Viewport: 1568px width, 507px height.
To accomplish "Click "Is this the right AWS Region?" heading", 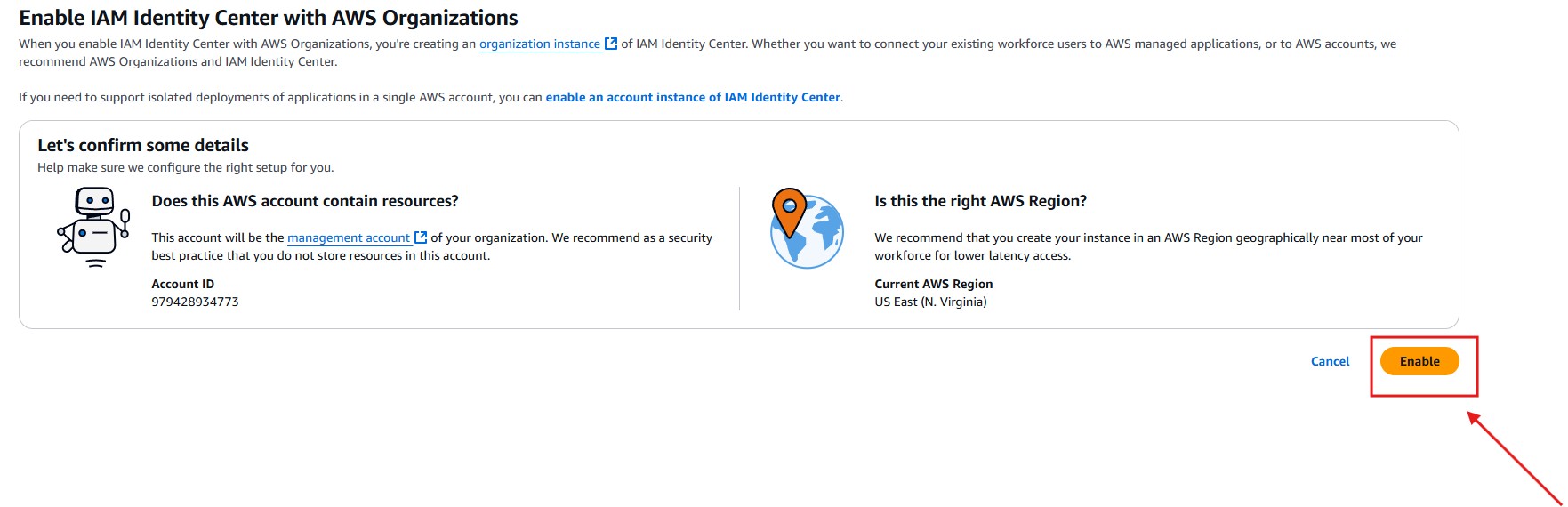I will click(x=980, y=201).
